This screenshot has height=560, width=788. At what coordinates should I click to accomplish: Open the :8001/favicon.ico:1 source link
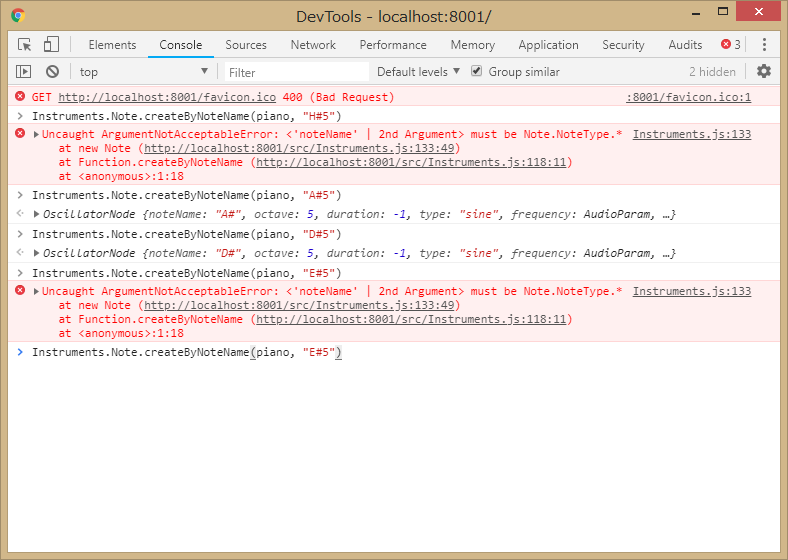[x=688, y=98]
